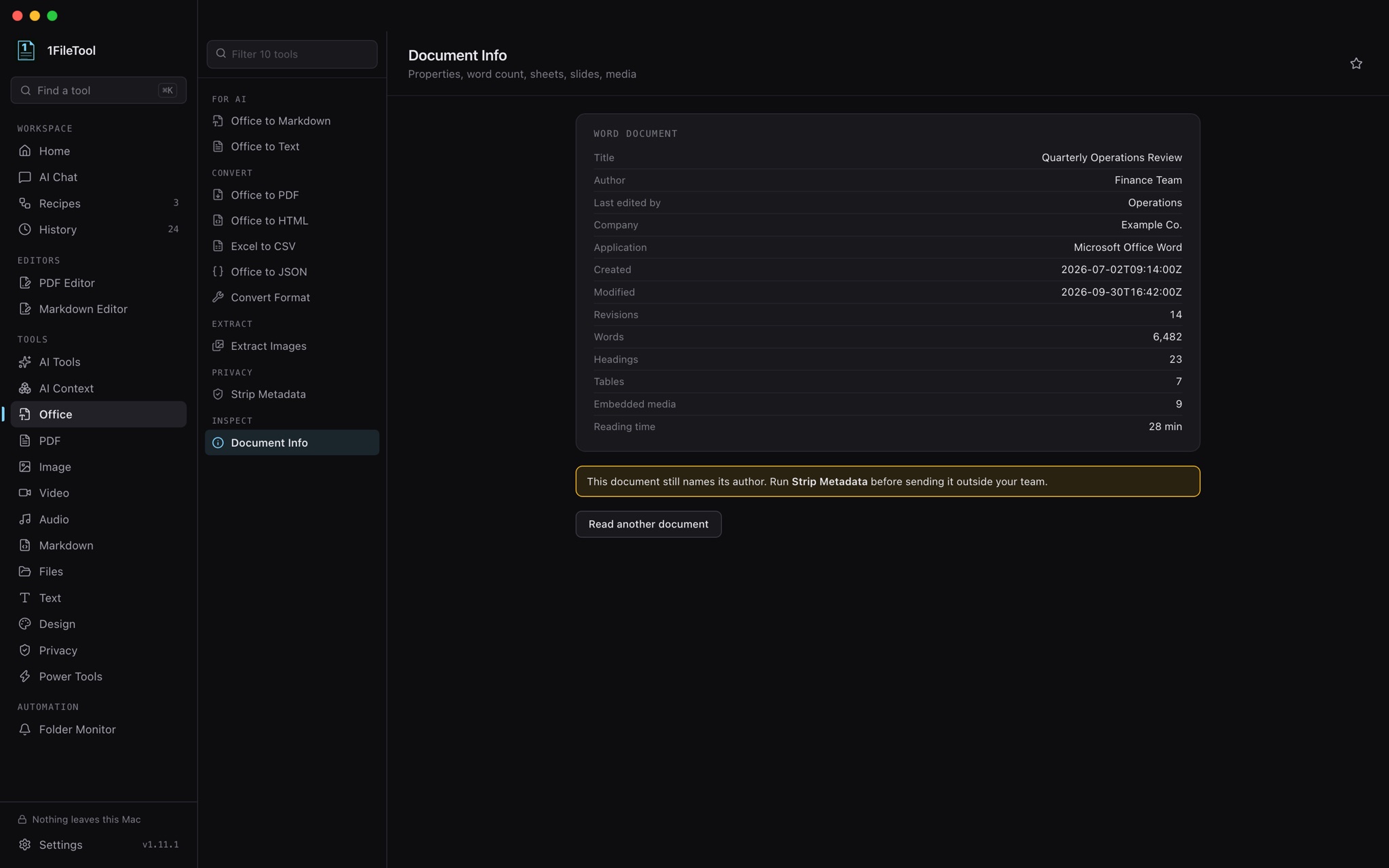Select the Audio tools icon

click(x=25, y=519)
